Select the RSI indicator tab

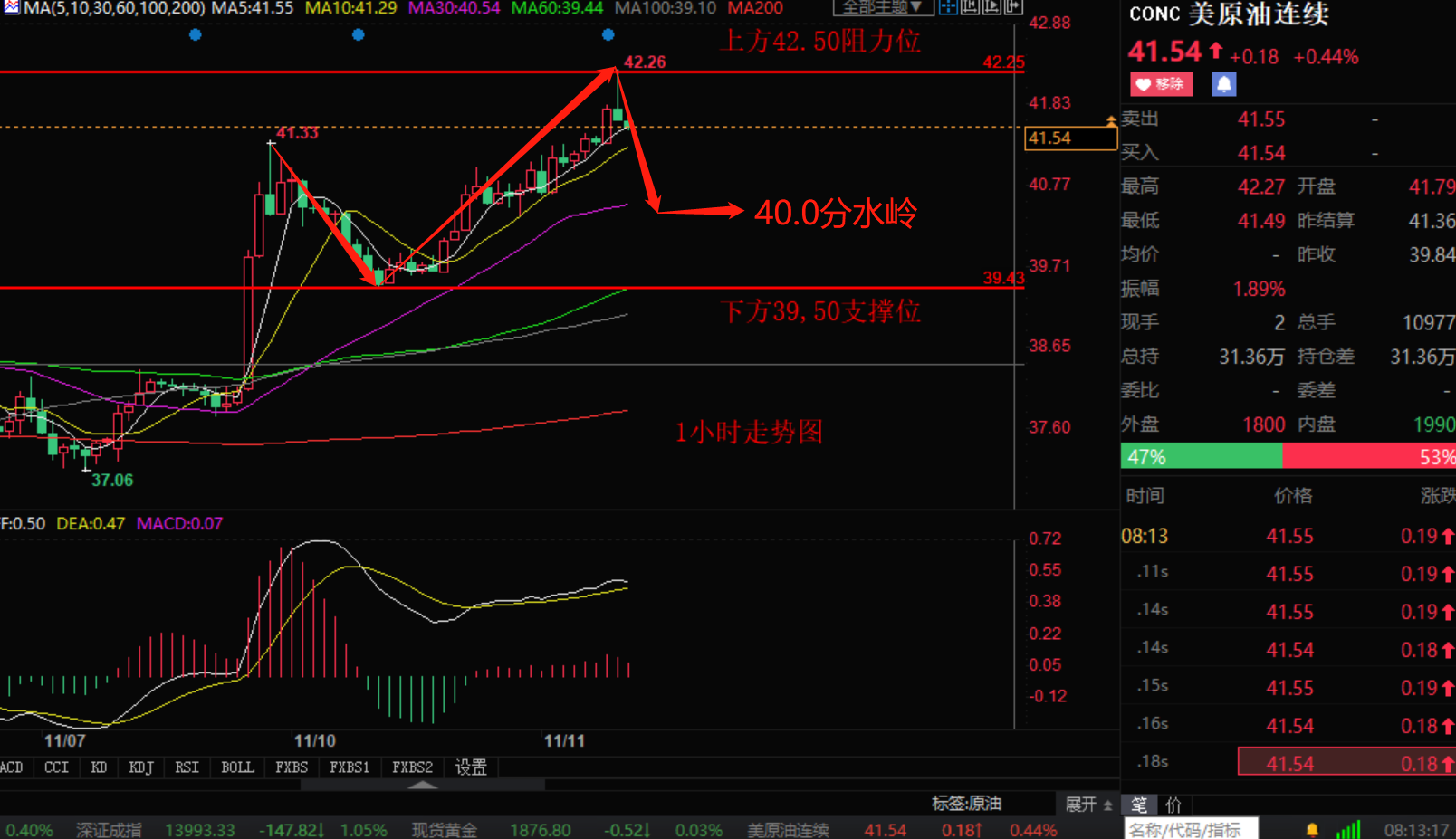187,767
